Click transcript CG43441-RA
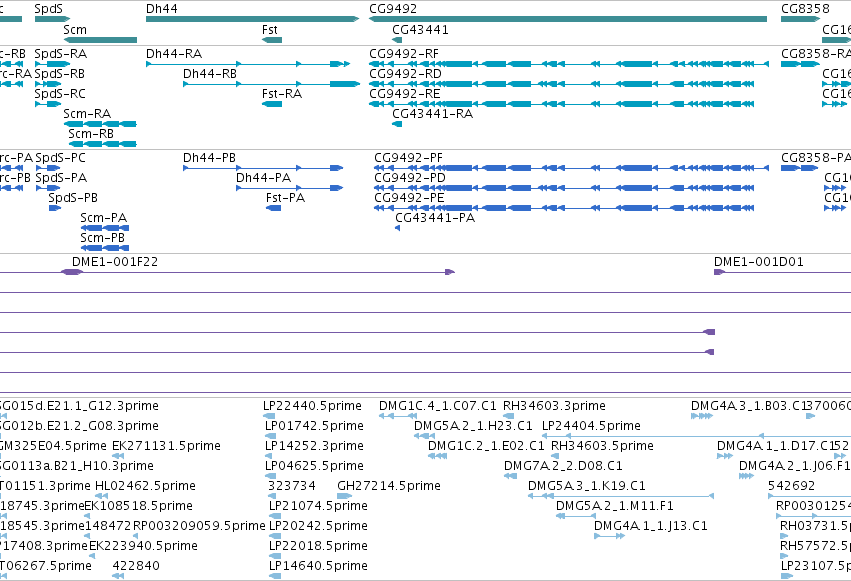This screenshot has height=581, width=851. [x=397, y=124]
